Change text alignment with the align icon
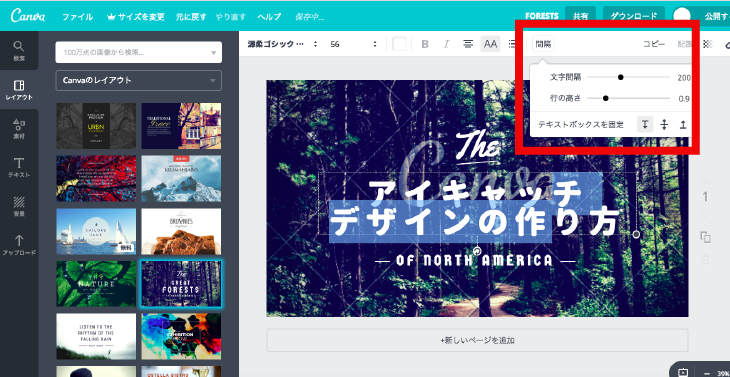The height and width of the screenshot is (377, 730). click(x=468, y=44)
